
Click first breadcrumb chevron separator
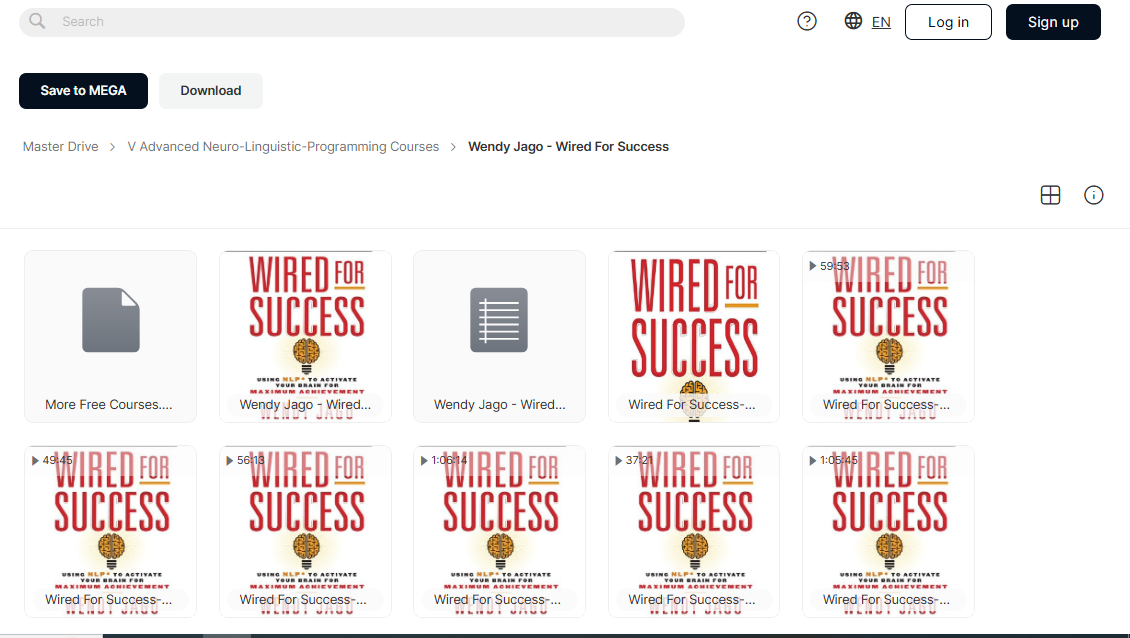tap(112, 147)
